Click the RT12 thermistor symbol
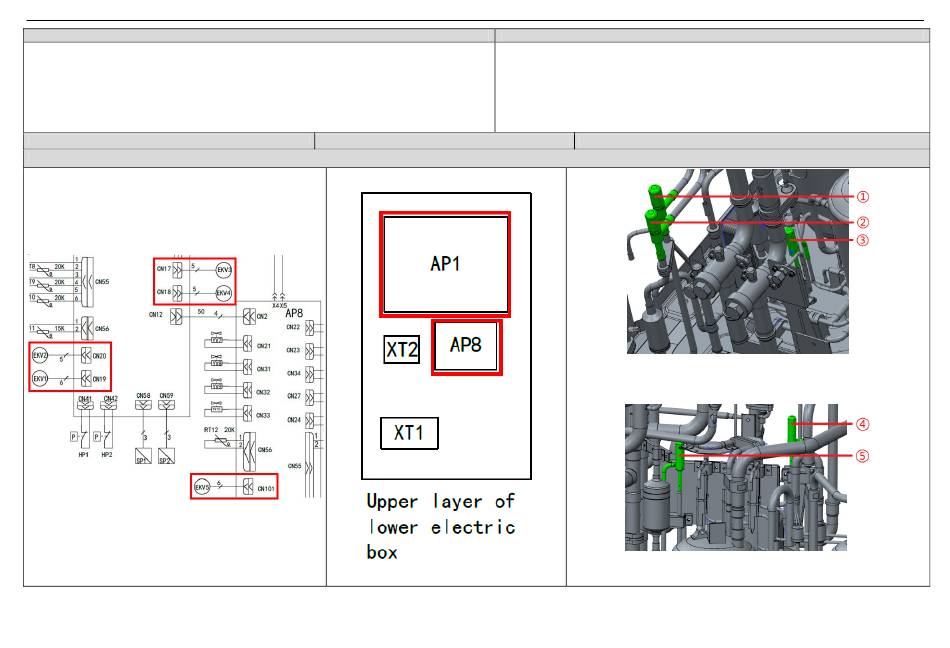 [x=221, y=440]
